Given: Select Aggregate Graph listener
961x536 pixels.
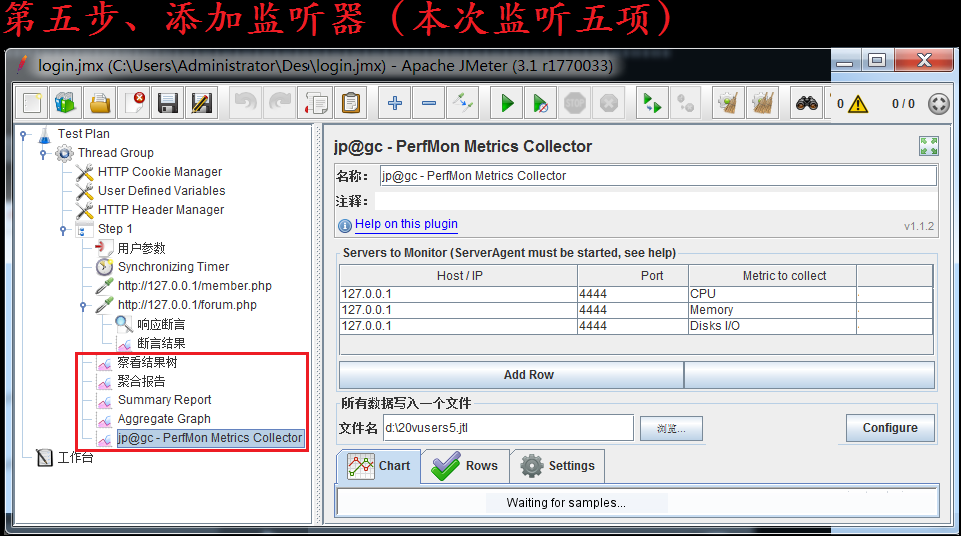Looking at the screenshot, I should click(x=164, y=419).
